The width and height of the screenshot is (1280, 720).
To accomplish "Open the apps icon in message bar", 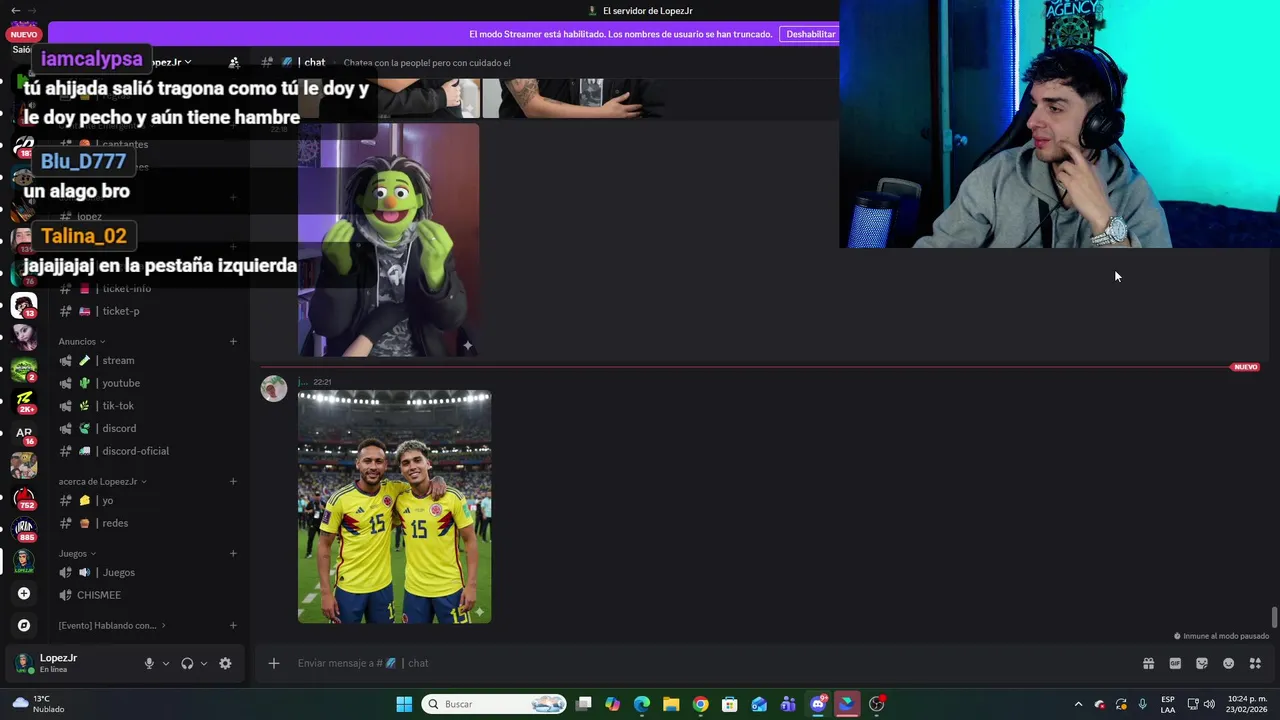I will coord(1255,663).
